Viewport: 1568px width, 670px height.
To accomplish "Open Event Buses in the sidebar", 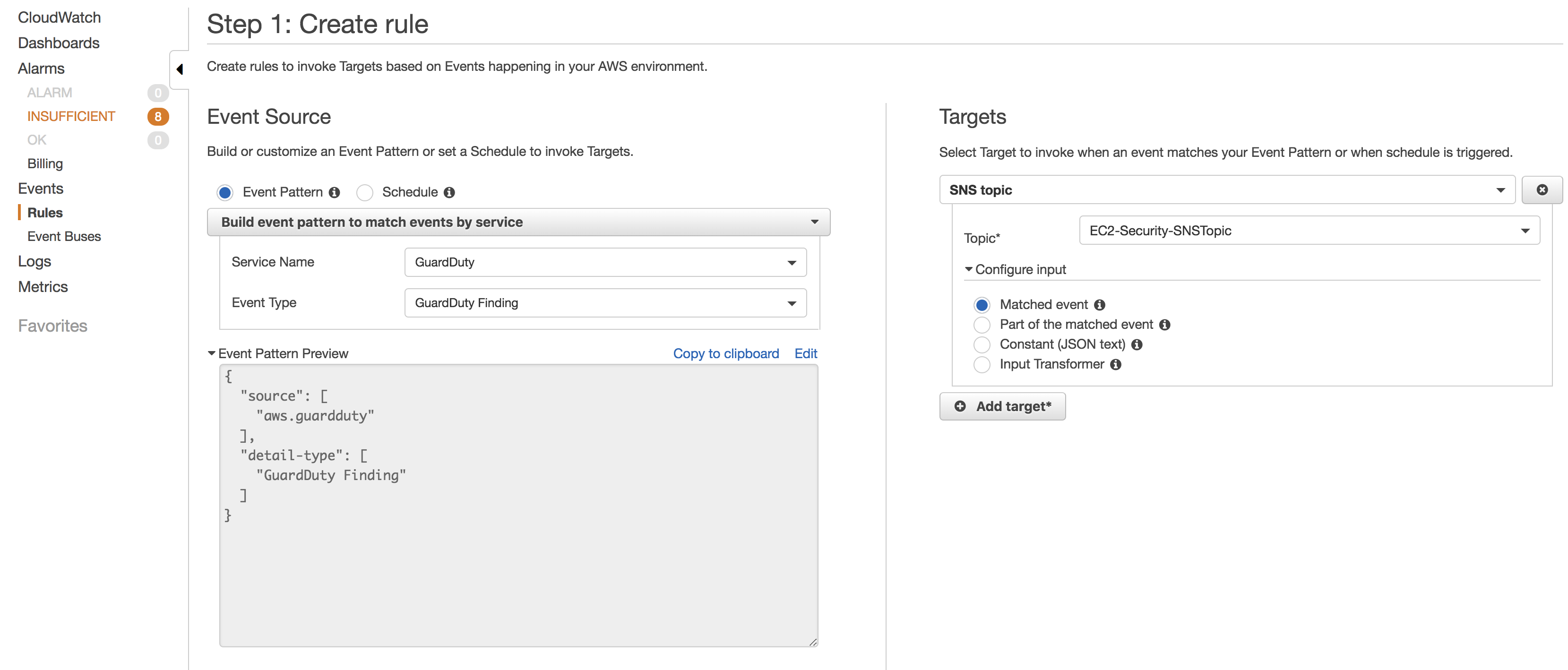I will tap(64, 236).
